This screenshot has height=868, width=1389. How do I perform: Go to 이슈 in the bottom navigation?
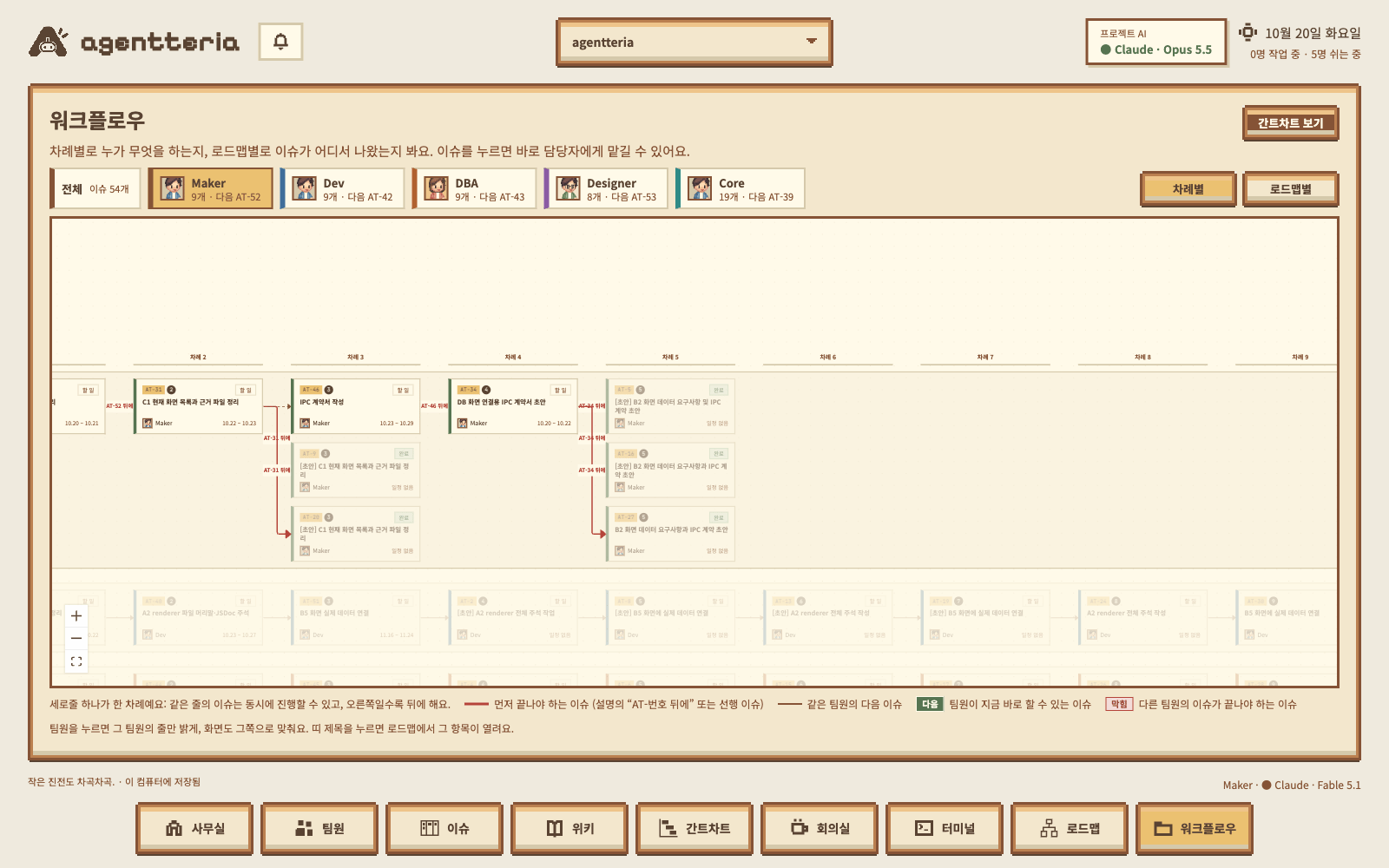pos(444,829)
